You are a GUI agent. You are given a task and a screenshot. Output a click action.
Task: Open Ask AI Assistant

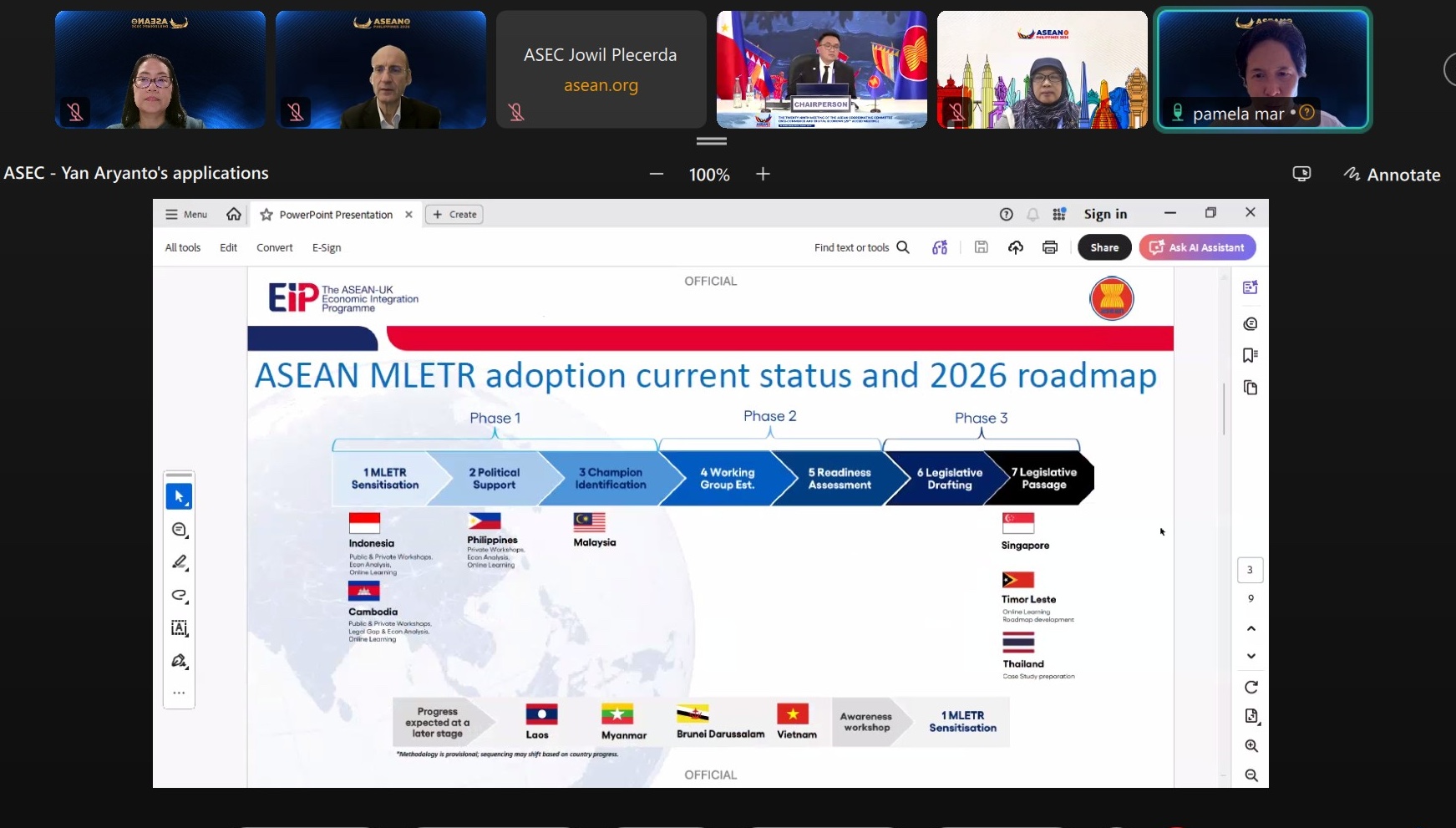pos(1197,247)
